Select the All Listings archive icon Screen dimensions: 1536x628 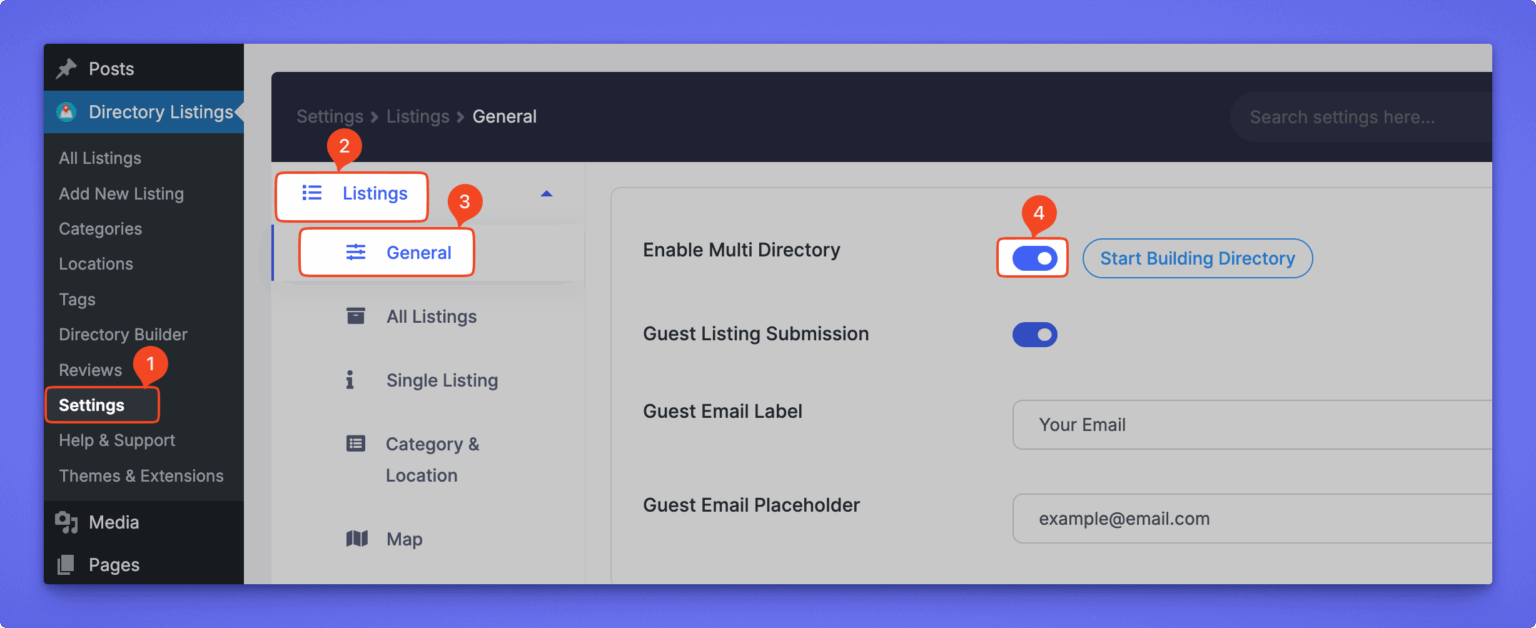355,315
